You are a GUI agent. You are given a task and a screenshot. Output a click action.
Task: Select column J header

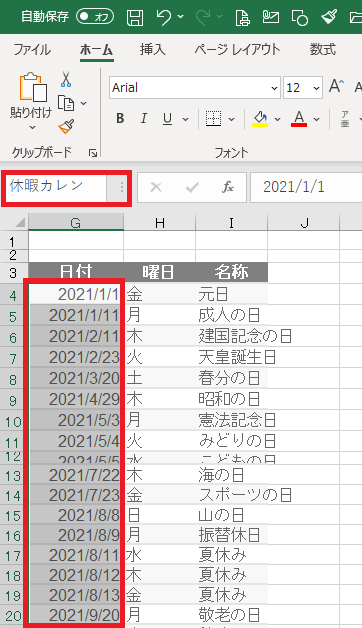(x=304, y=223)
